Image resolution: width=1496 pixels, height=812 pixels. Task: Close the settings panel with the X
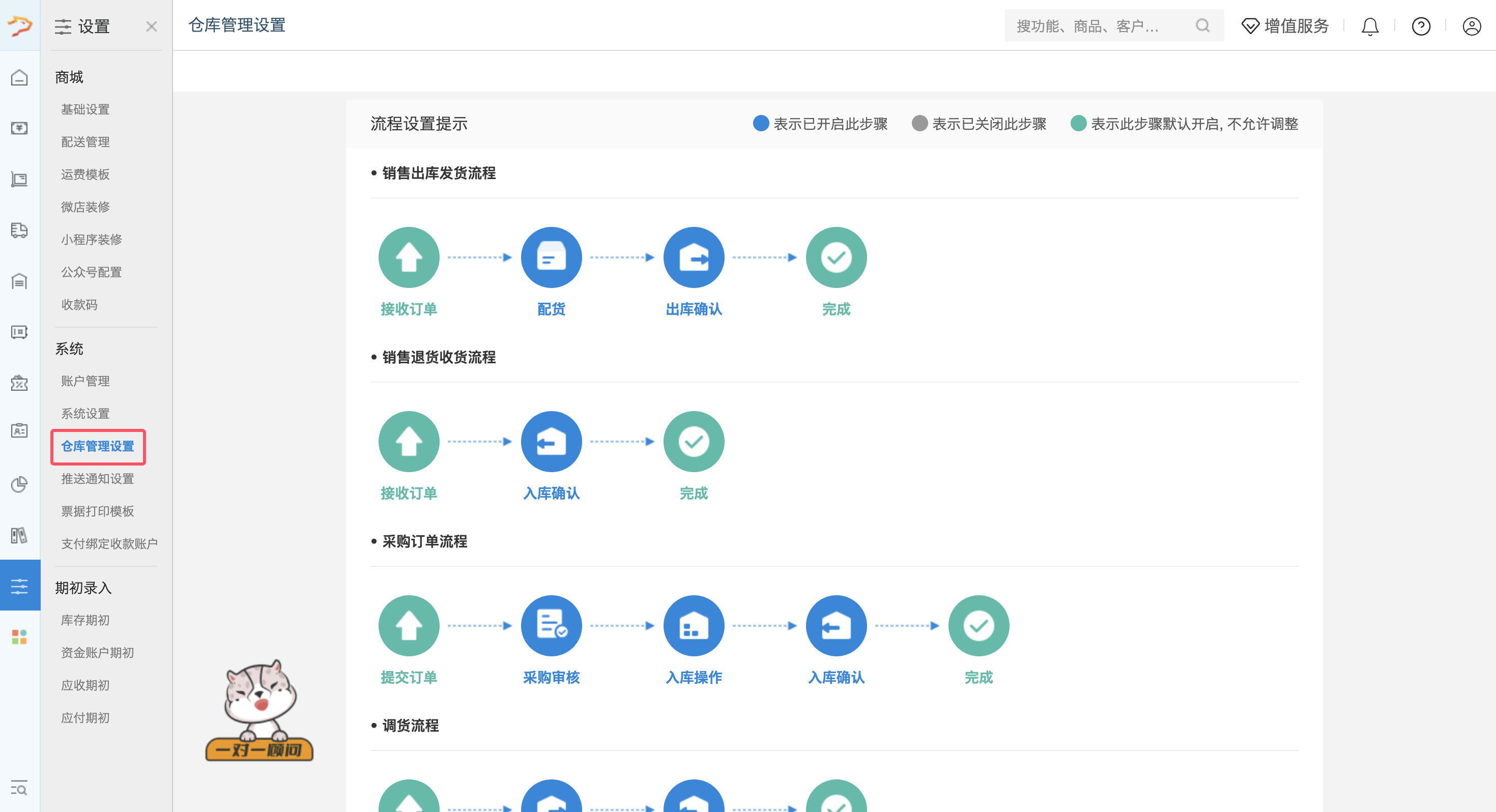pos(152,26)
